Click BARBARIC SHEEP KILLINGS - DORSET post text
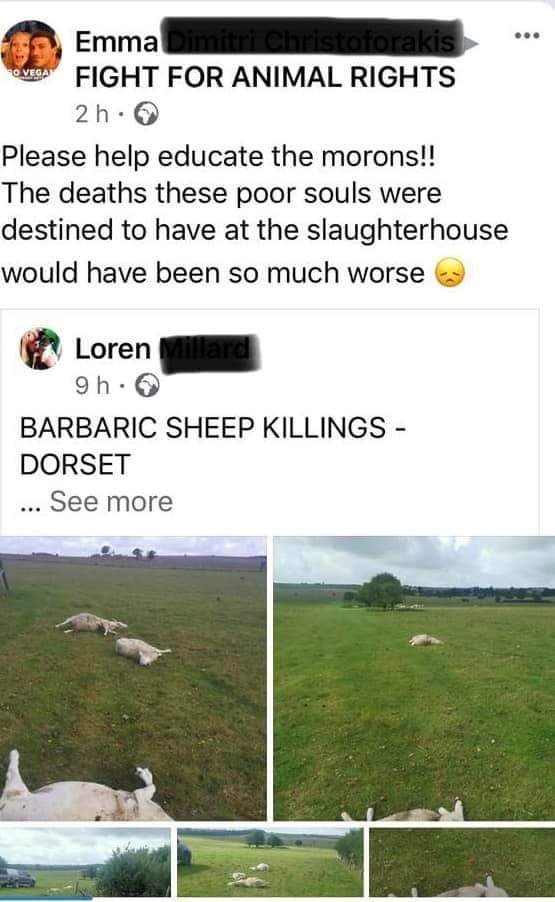 pyautogui.click(x=213, y=445)
